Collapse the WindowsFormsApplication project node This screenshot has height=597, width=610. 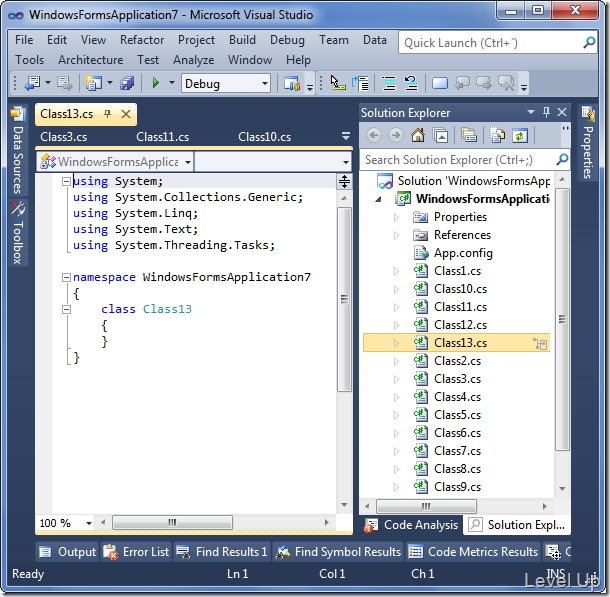pos(378,200)
